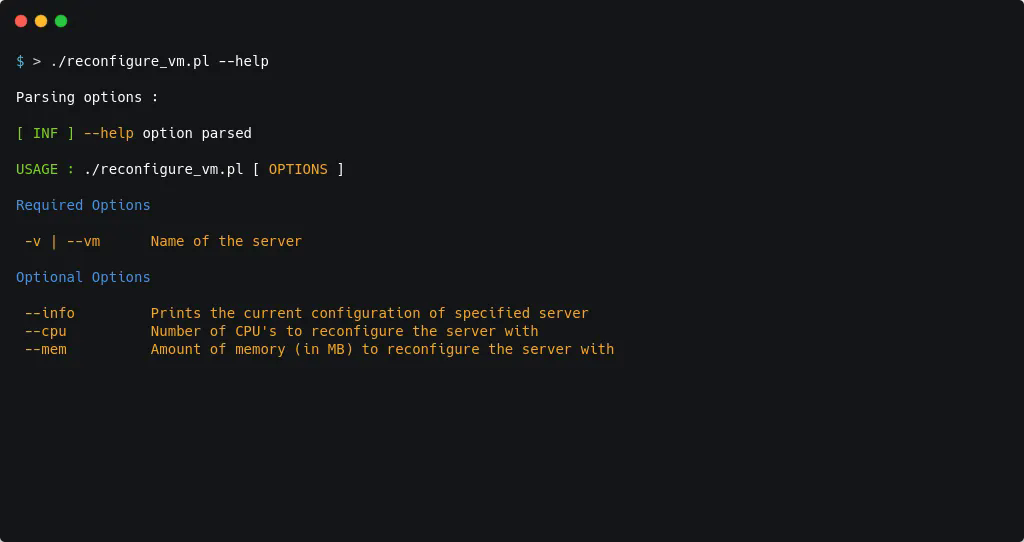Viewport: 1024px width, 542px height.
Task: Click the 'Required Options' heading
Action: click(x=83, y=205)
